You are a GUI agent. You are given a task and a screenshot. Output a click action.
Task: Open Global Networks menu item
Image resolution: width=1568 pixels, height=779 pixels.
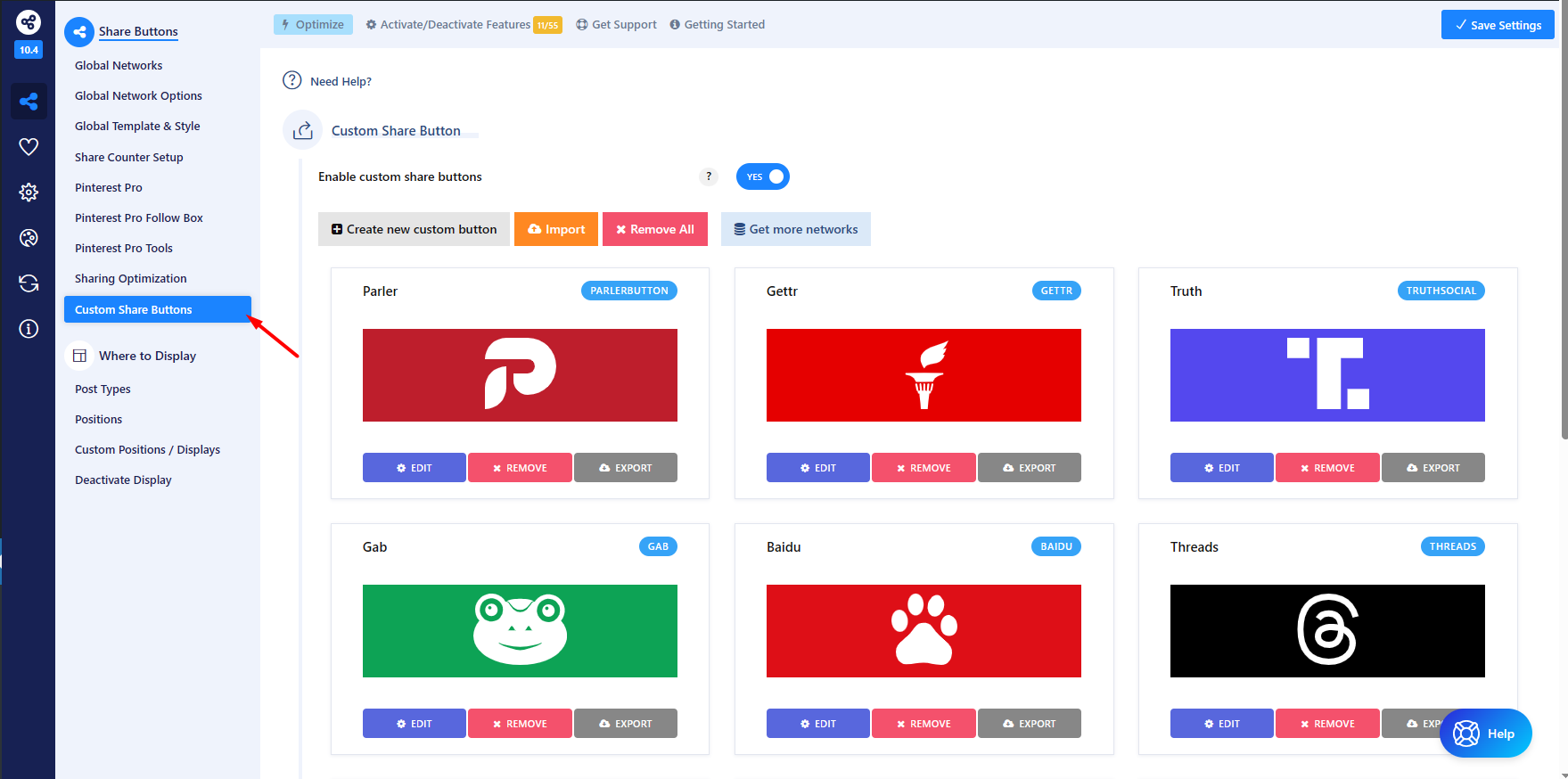click(x=119, y=65)
